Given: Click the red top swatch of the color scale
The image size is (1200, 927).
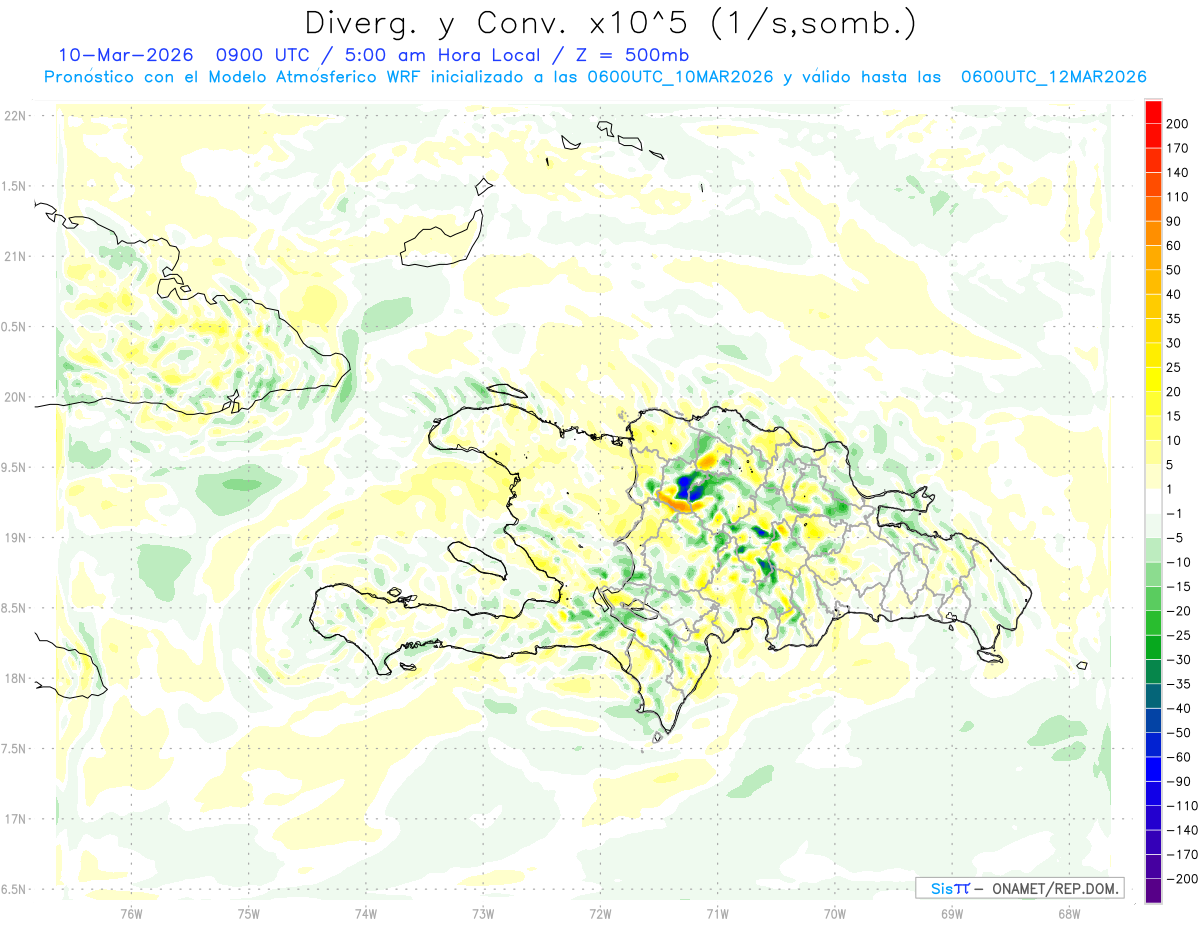Looking at the screenshot, I should [x=1153, y=113].
